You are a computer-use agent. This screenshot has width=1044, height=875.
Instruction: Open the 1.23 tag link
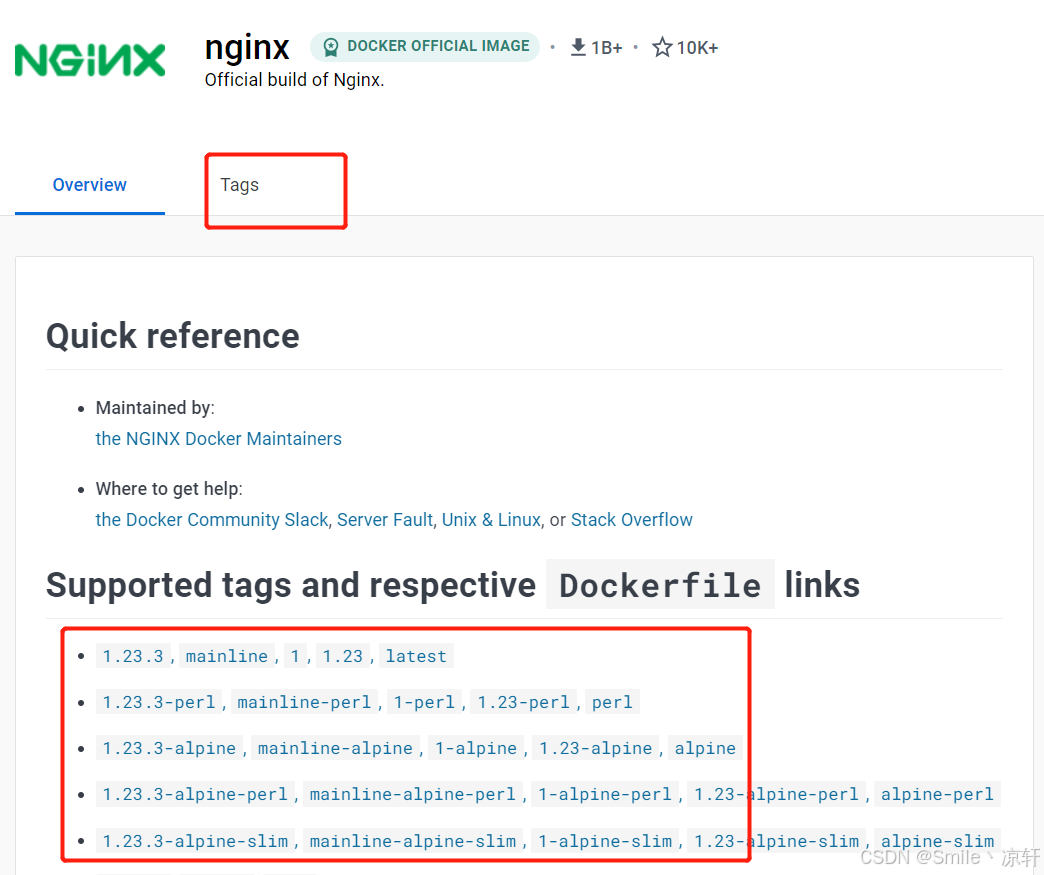(x=343, y=656)
